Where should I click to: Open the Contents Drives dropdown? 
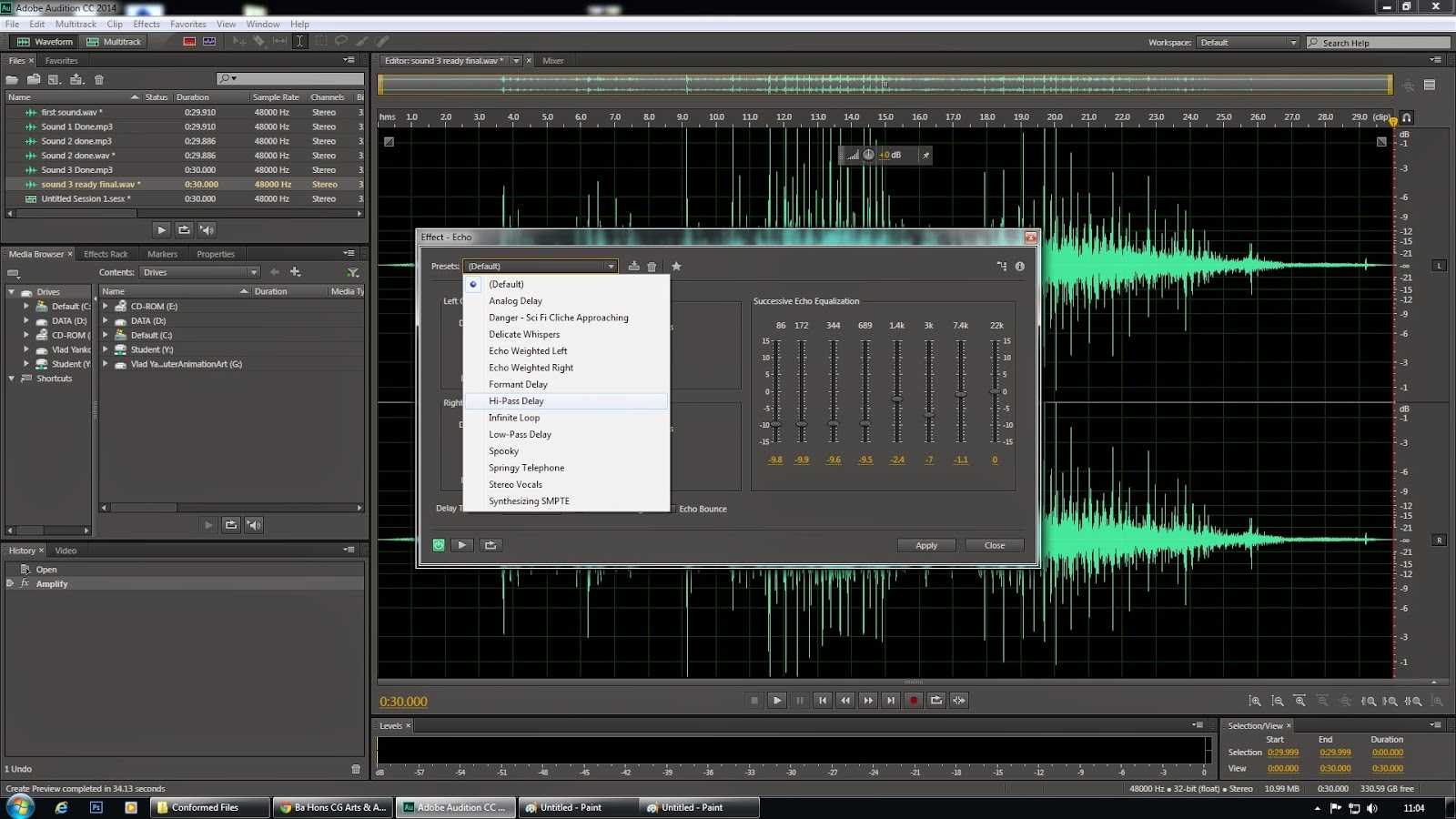[199, 272]
